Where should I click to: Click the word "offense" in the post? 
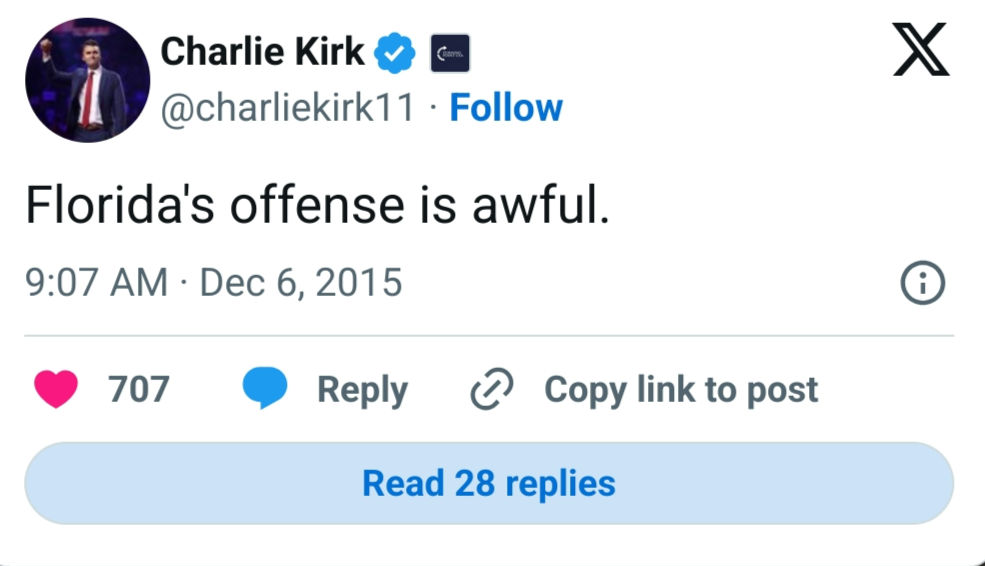click(x=317, y=205)
